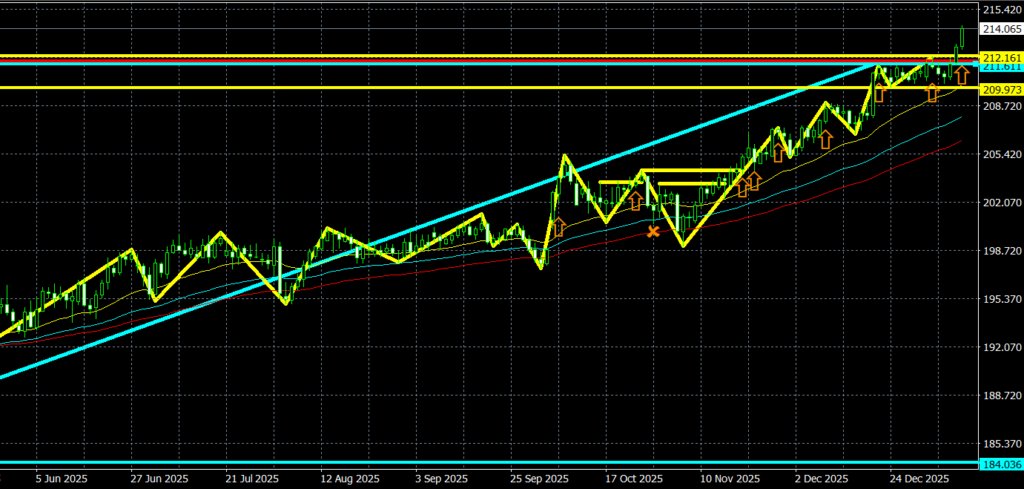This screenshot has height=489, width=1024.
Task: Click the orange X marker below 17 Oct 2025
Action: click(653, 232)
